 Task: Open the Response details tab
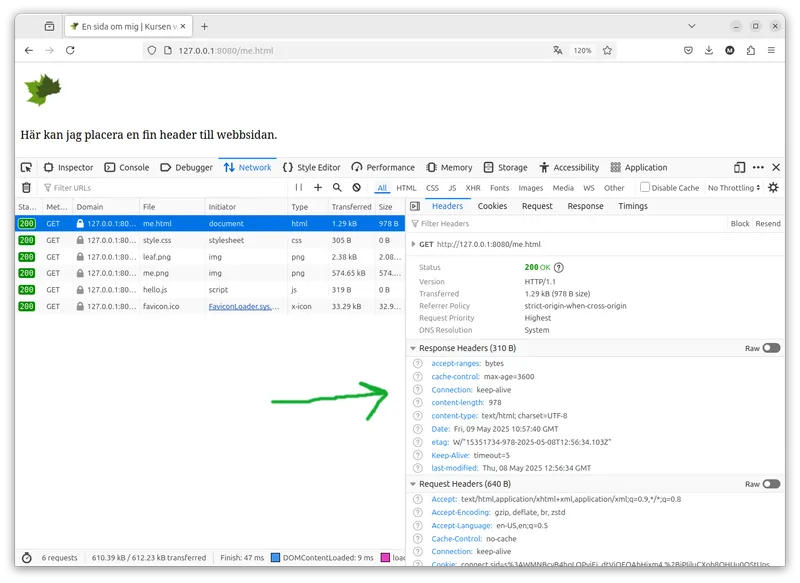pyautogui.click(x=585, y=206)
